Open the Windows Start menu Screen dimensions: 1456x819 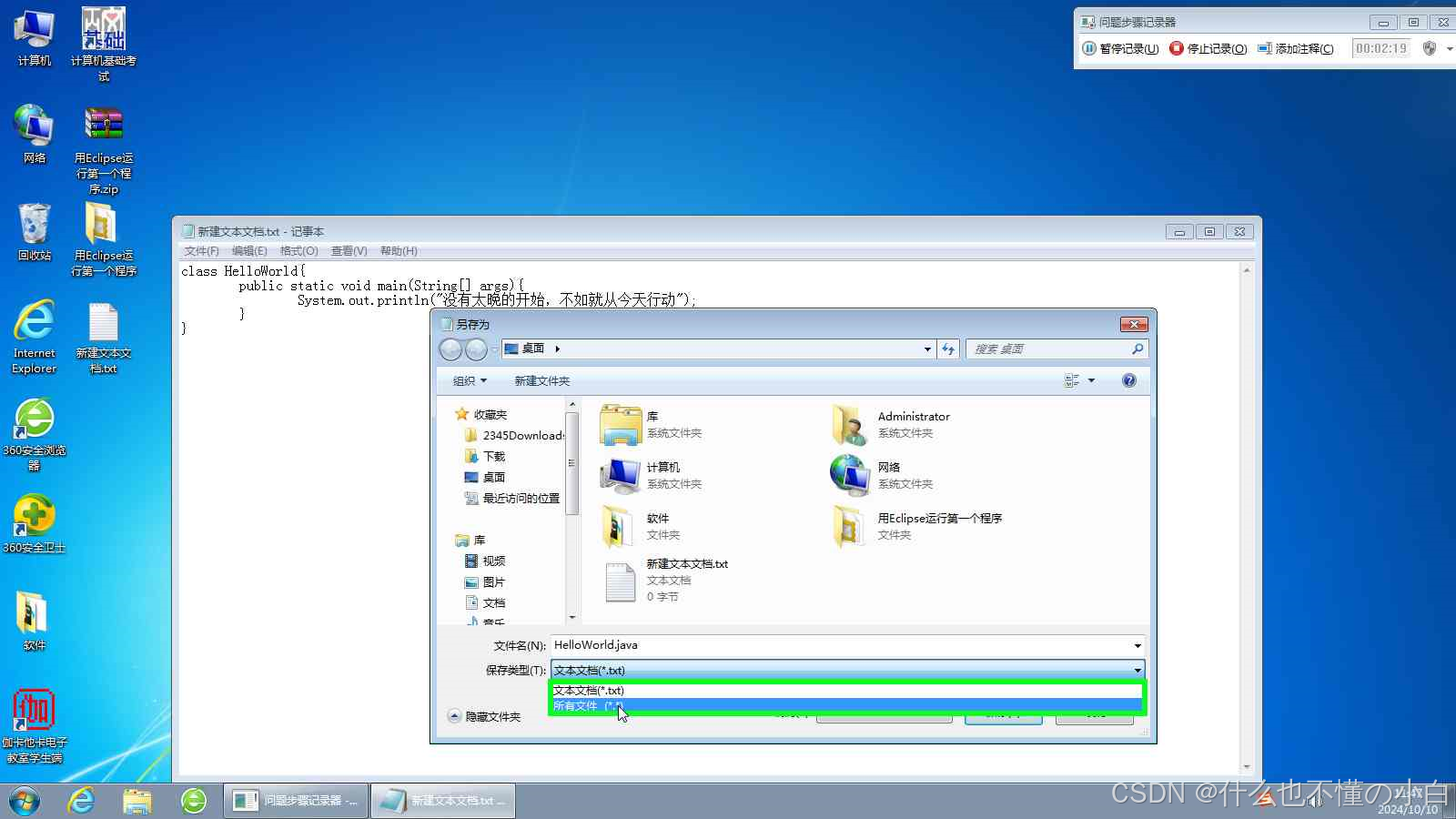(25, 801)
